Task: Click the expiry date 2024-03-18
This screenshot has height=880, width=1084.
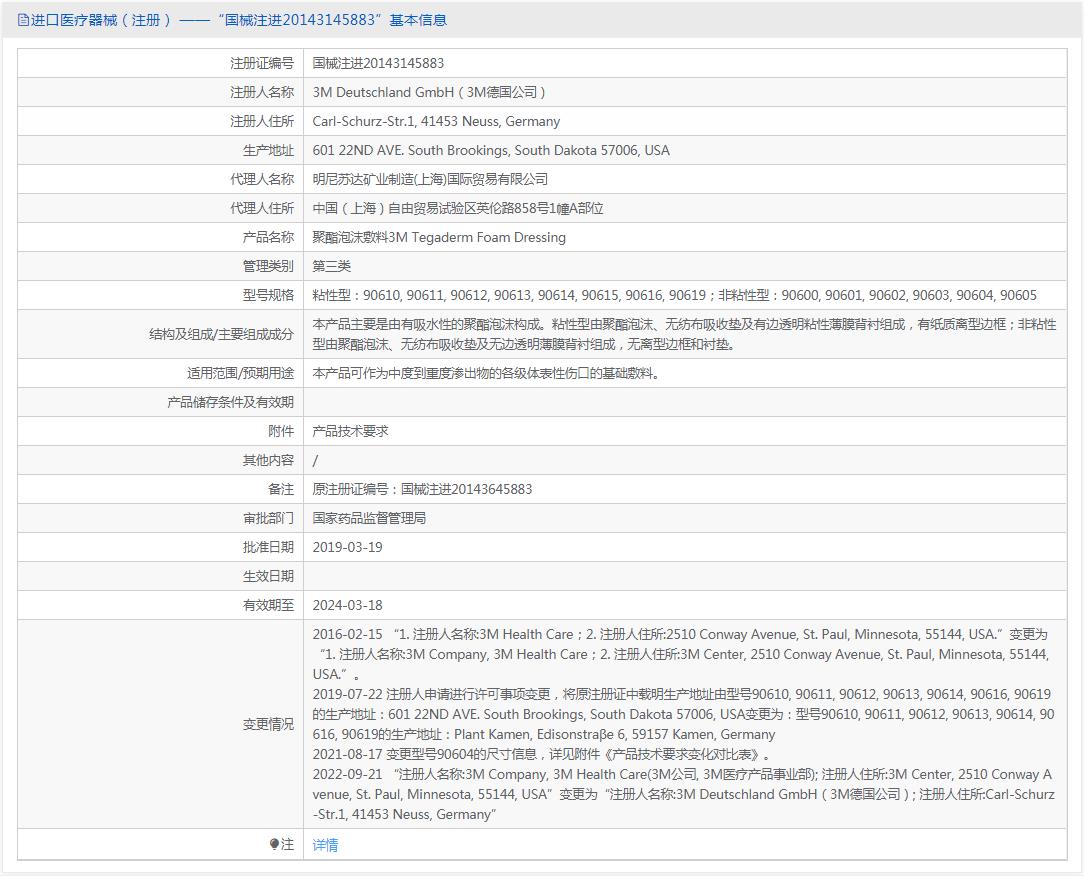Action: (347, 606)
